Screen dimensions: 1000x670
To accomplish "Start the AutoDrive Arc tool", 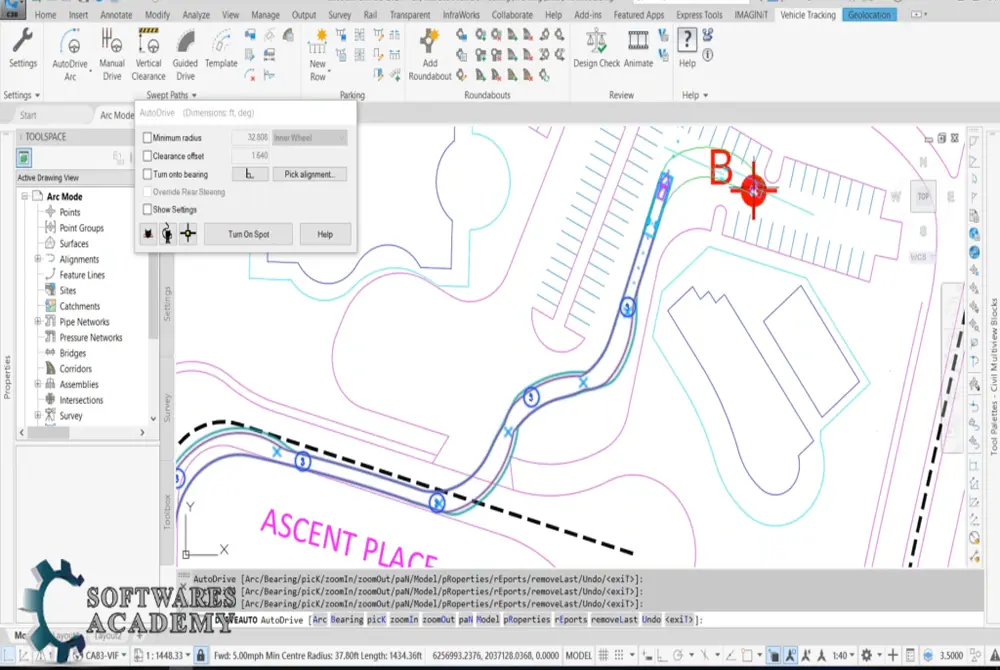I will pos(70,55).
